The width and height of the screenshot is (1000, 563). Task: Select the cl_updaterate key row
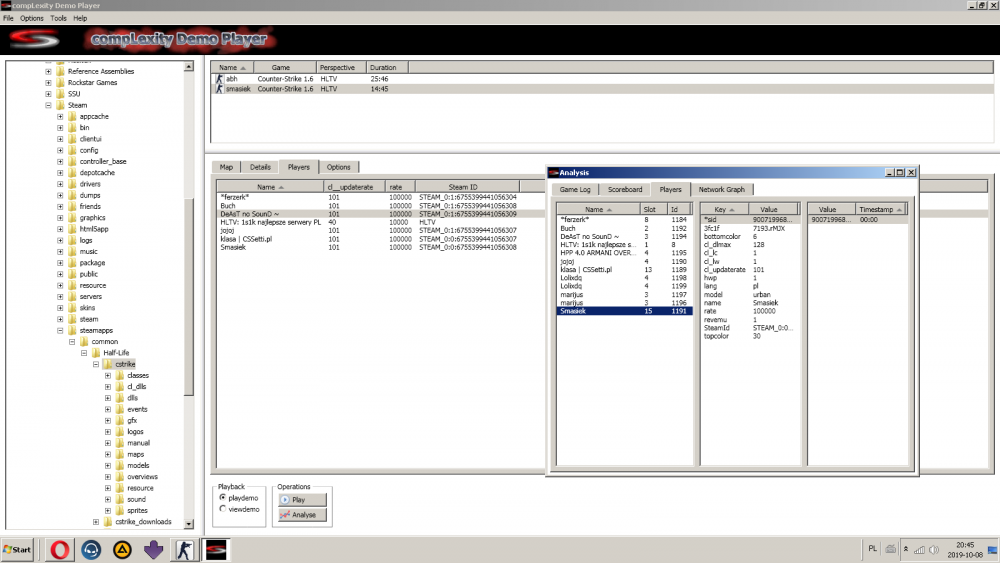pyautogui.click(x=750, y=270)
